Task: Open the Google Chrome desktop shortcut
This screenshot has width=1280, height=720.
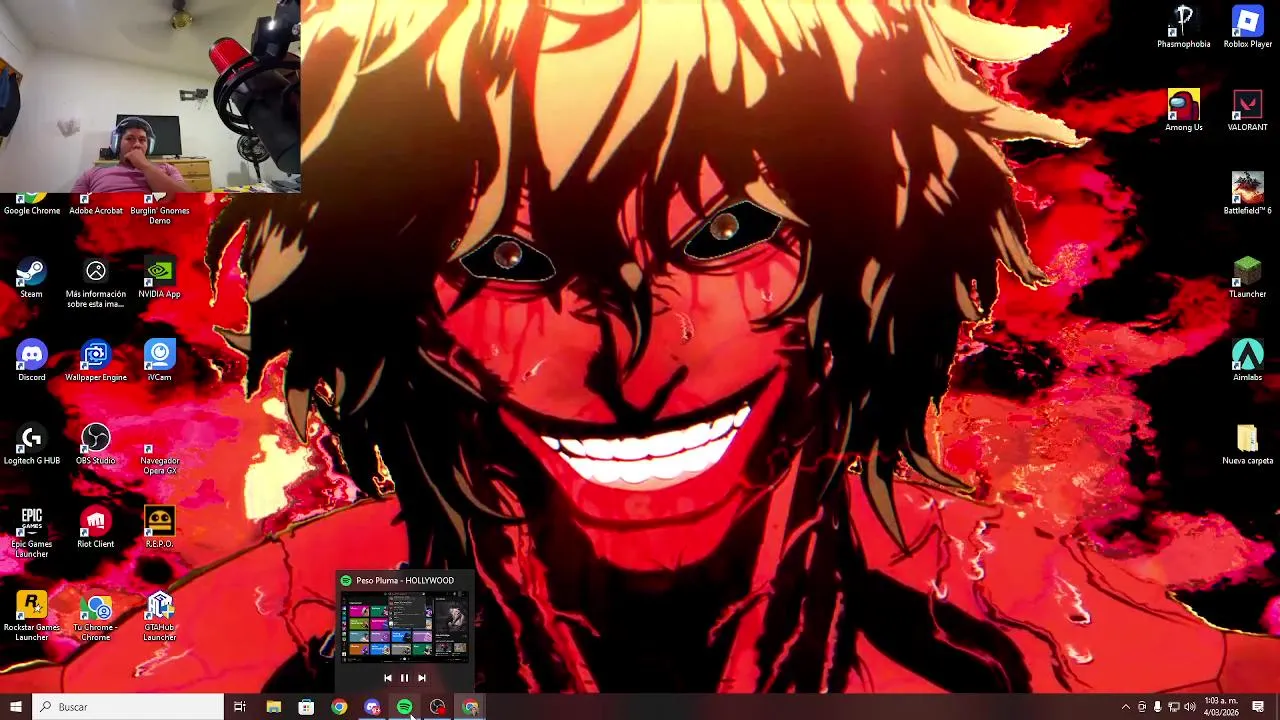Action: [x=32, y=204]
